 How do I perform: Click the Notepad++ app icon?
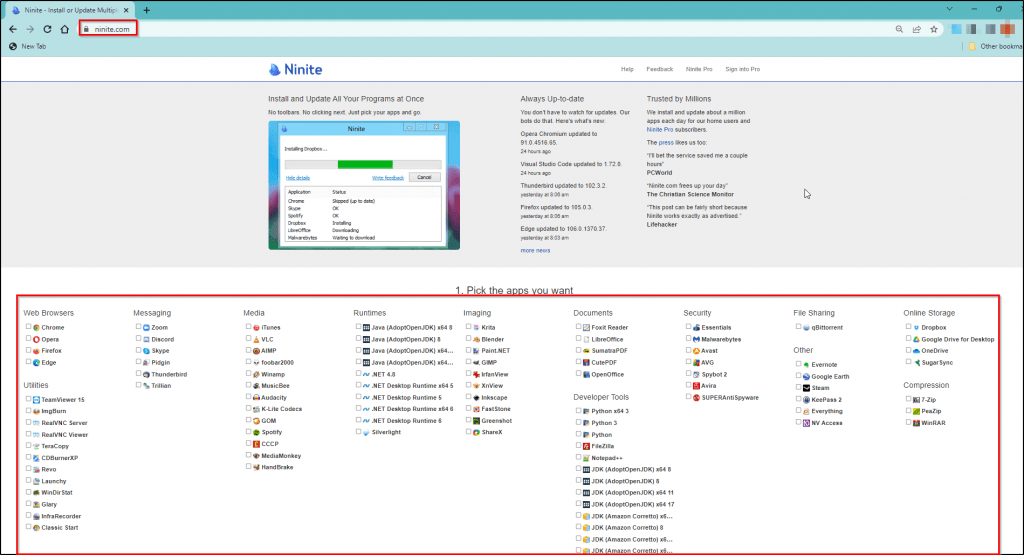point(586,458)
